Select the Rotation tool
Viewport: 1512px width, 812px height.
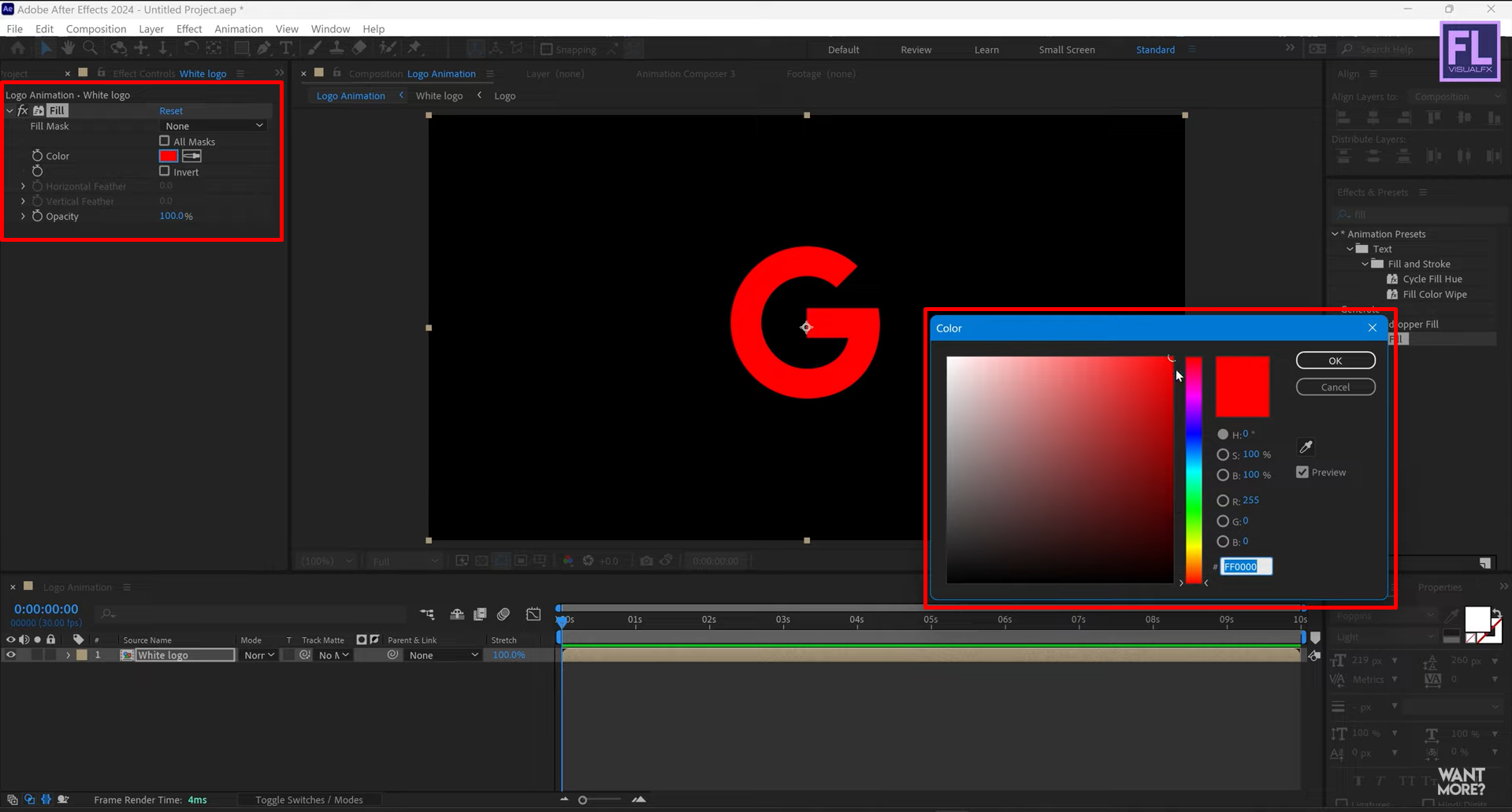pyautogui.click(x=191, y=49)
